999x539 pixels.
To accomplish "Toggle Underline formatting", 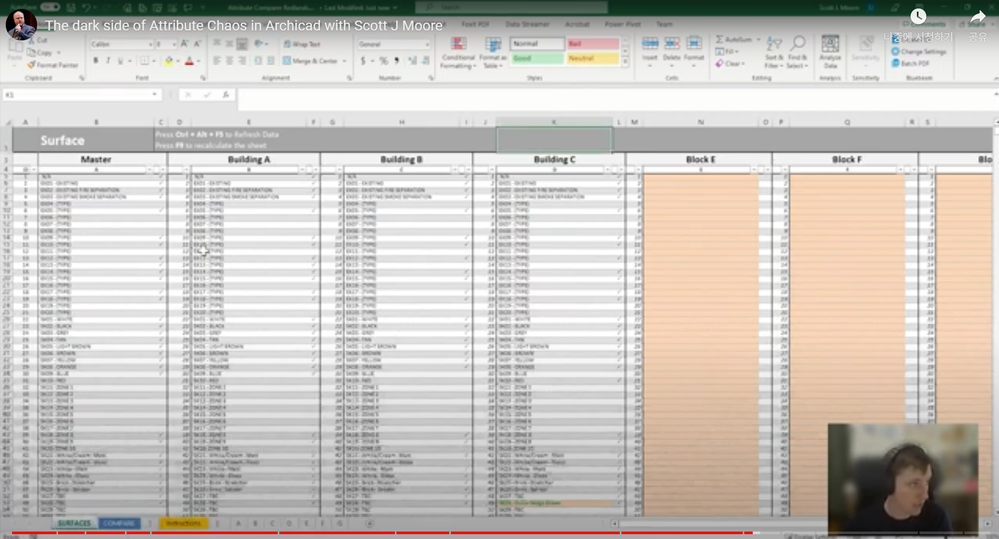I will [120, 61].
